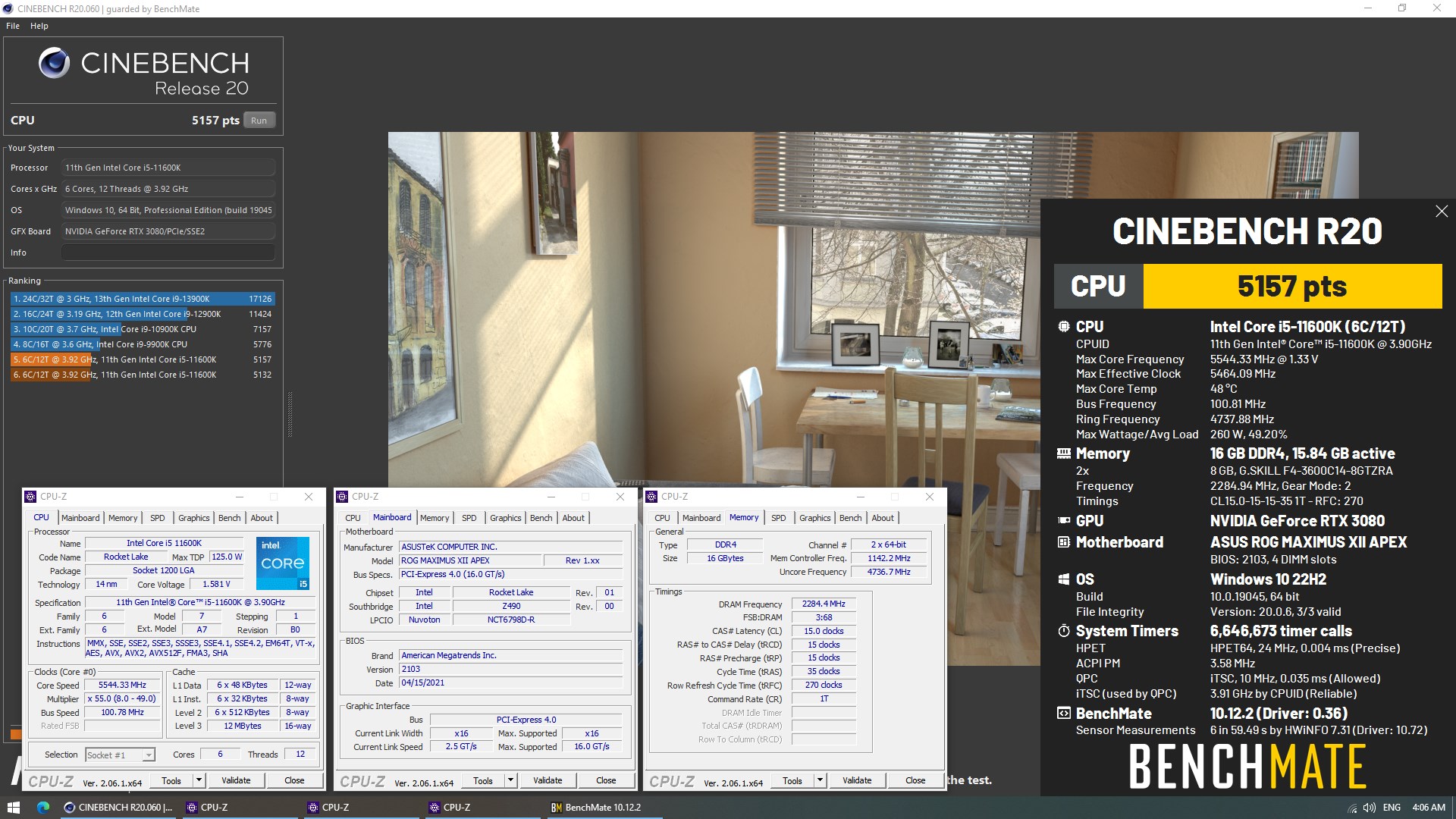Open the volume speaker tray icon
Image resolution: width=1456 pixels, height=819 pixels.
point(1370,808)
